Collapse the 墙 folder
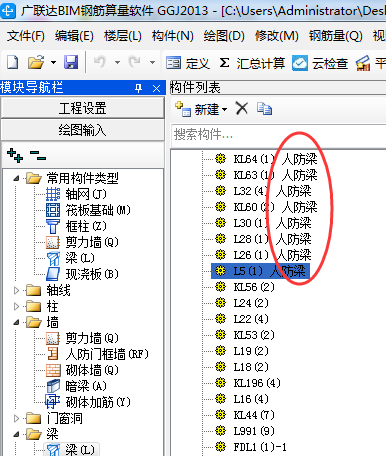The height and width of the screenshot is (456, 386). [x=16, y=322]
